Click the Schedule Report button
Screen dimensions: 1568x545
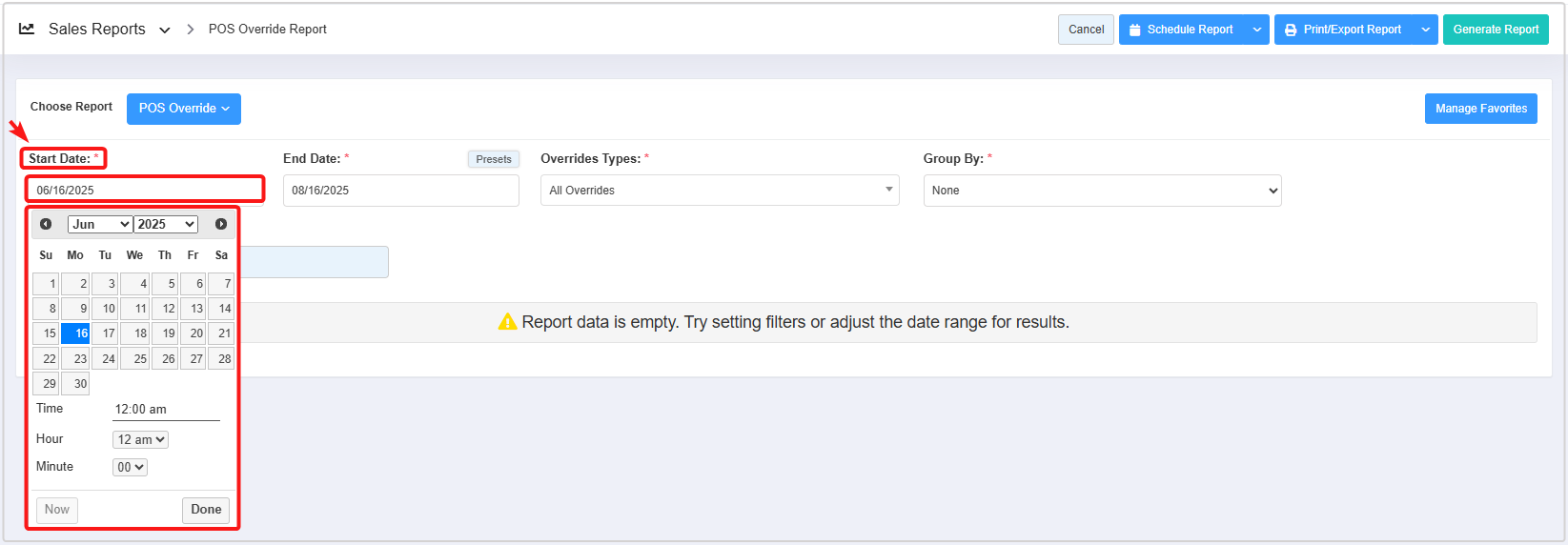point(1182,30)
